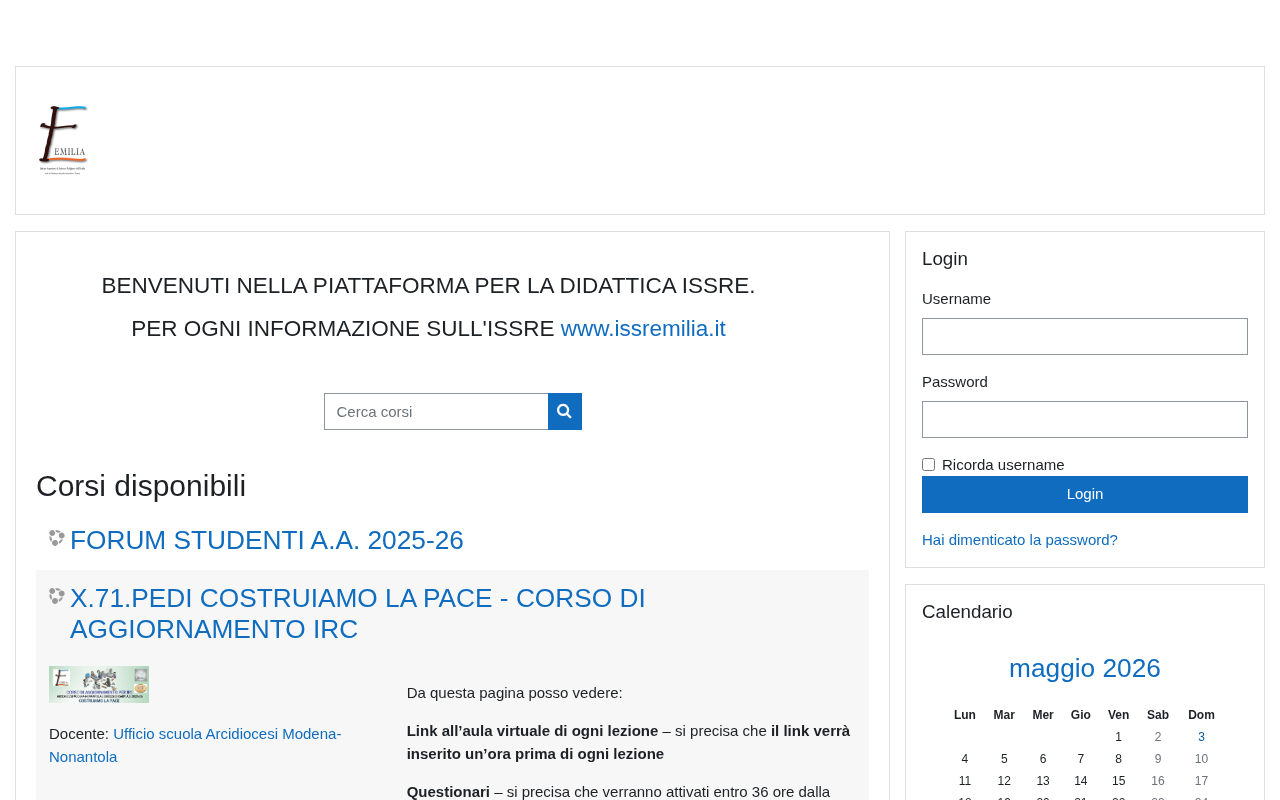Click course icon beside Forum Studenti
This screenshot has width=1280, height=800.
[x=57, y=538]
